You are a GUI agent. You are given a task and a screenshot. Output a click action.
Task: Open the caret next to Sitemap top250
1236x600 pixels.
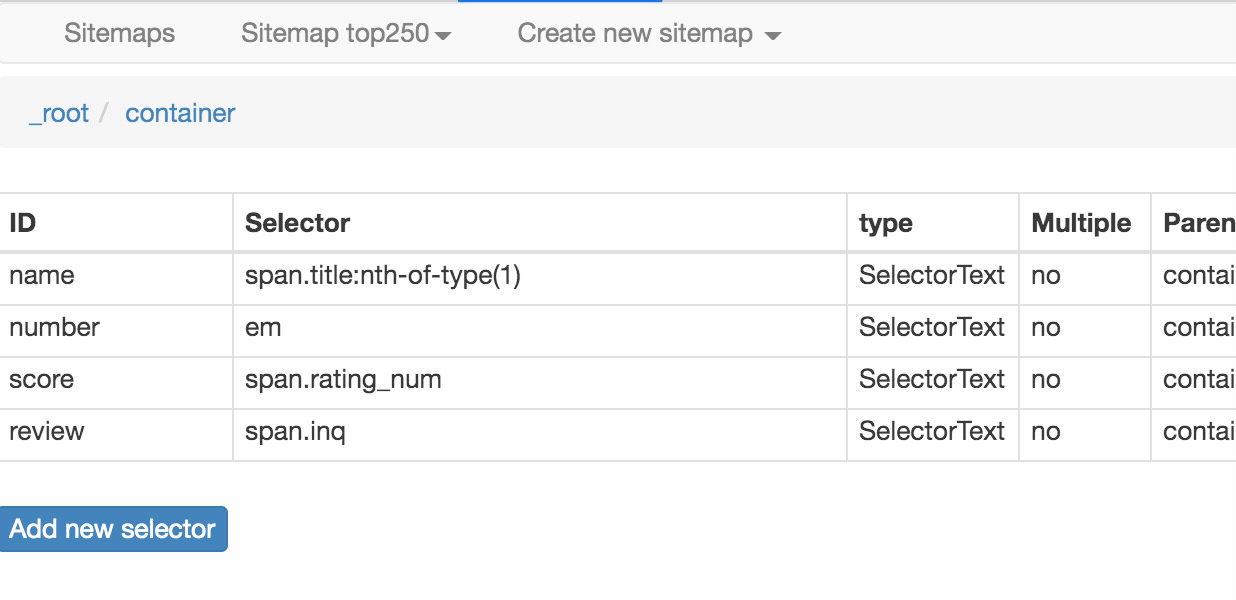click(x=444, y=33)
